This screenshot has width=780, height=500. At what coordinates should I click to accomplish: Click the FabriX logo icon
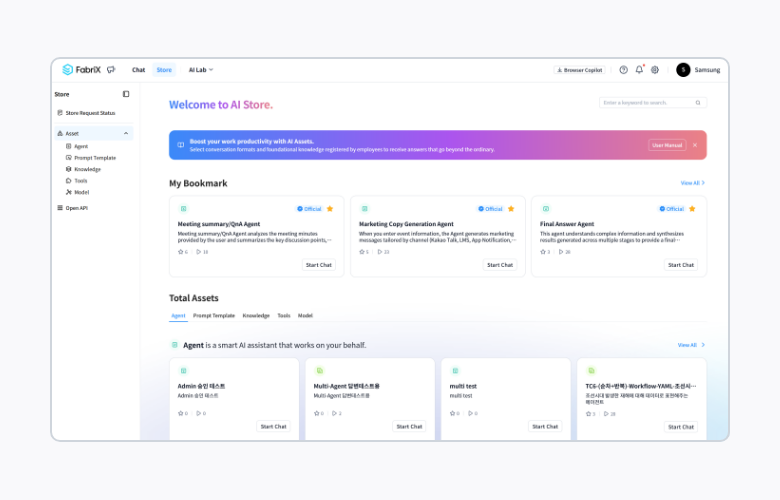(68, 70)
